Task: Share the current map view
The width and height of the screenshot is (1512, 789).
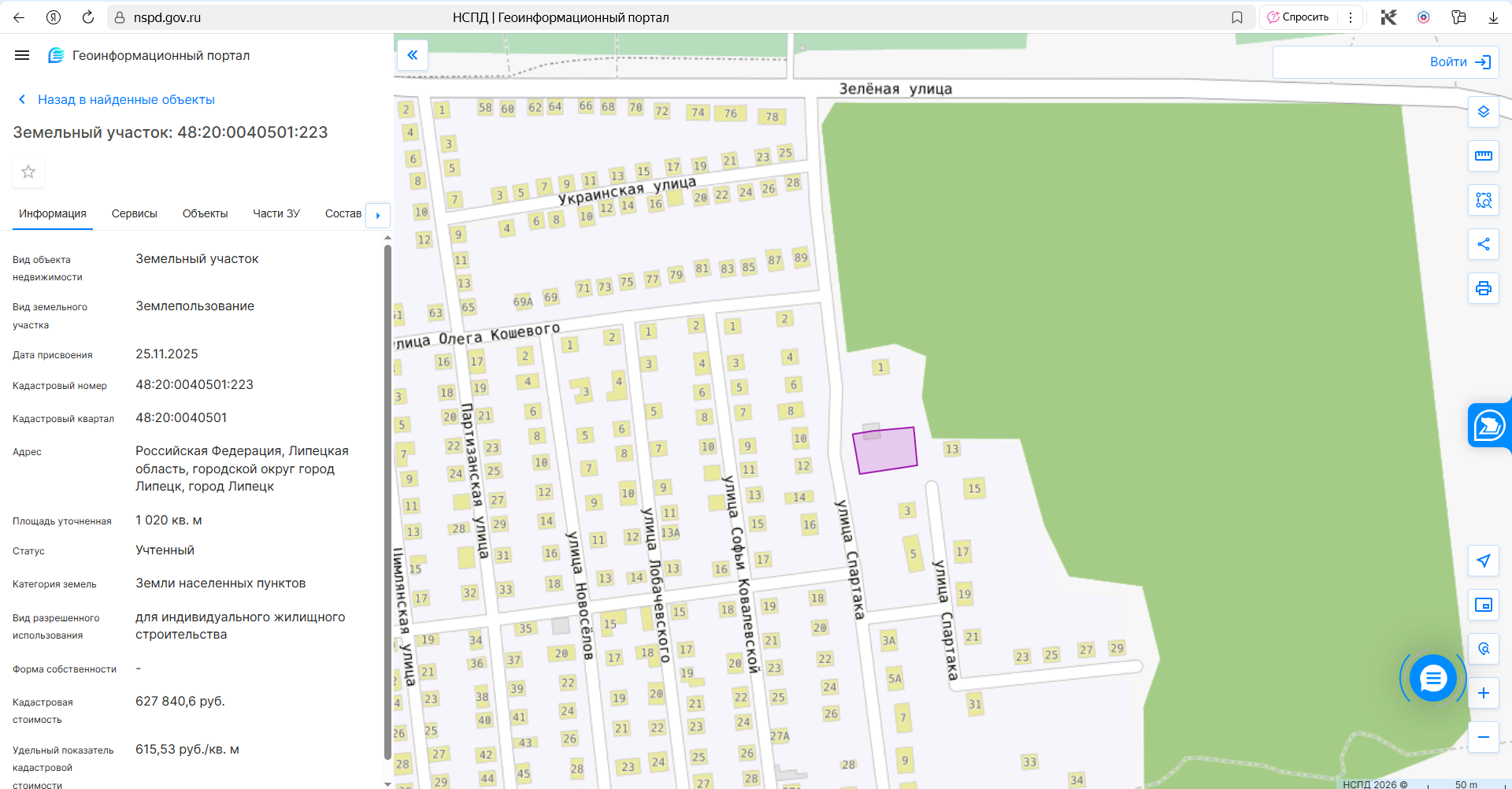Action: [1483, 244]
